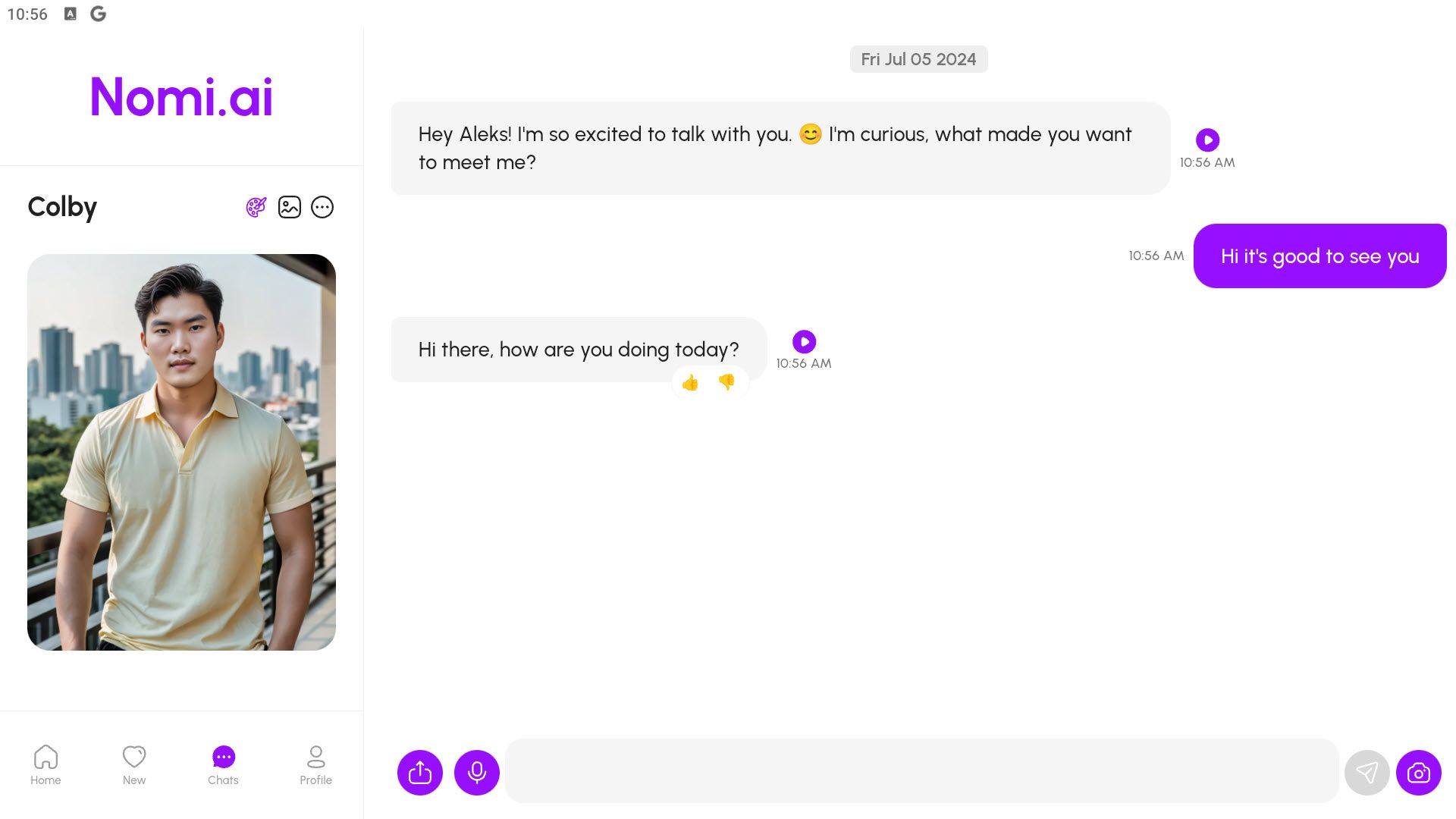
Task: Open the more options ellipsis menu
Action: tap(322, 207)
